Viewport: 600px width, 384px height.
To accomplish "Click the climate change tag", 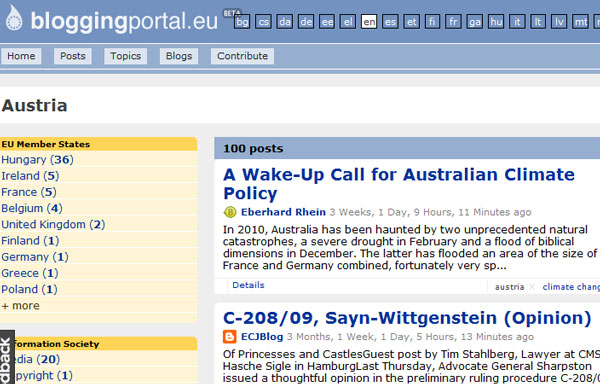I will (571, 287).
